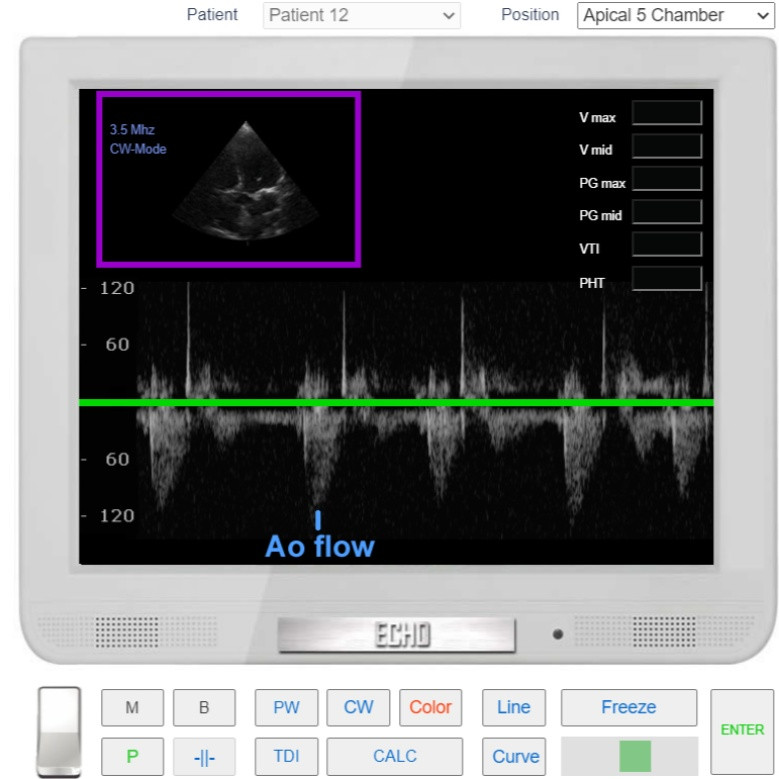Screen dimensions: 779x779
Task: Click the upper '120' scale value
Action: tap(117, 288)
